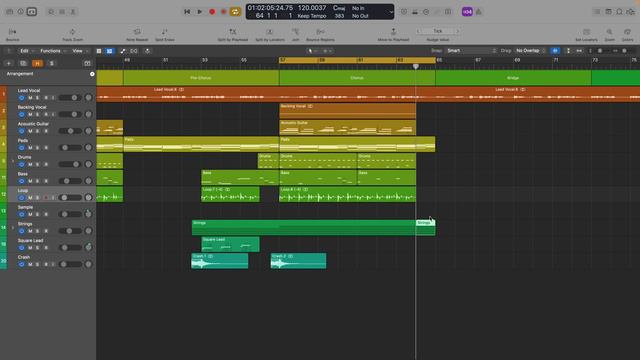640x360 pixels.
Task: Open the Note Pads icon
Action: [x=609, y=12]
